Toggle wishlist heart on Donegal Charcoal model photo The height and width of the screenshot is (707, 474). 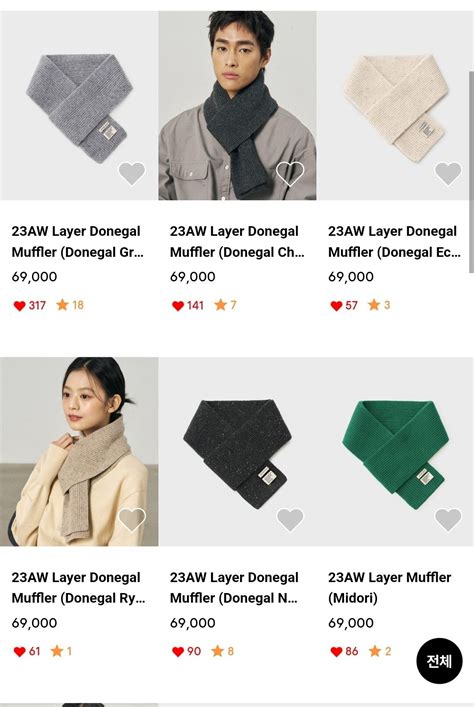coord(290,173)
